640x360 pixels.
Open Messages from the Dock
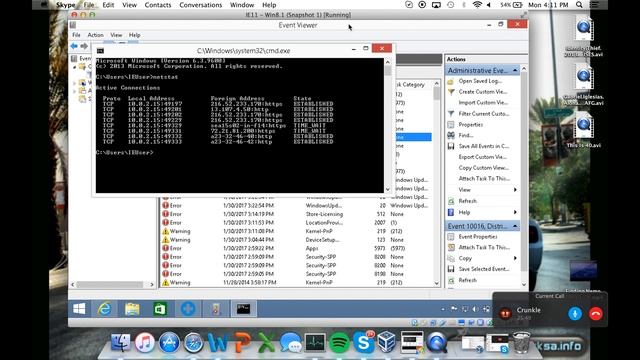coord(290,342)
